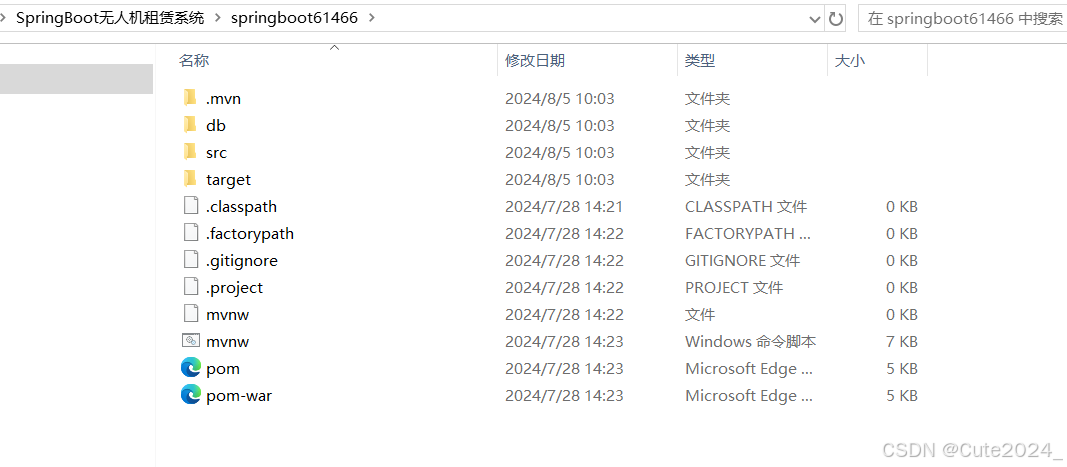Select the db folder icon
Screen dimensions: 1067x467
coord(190,125)
